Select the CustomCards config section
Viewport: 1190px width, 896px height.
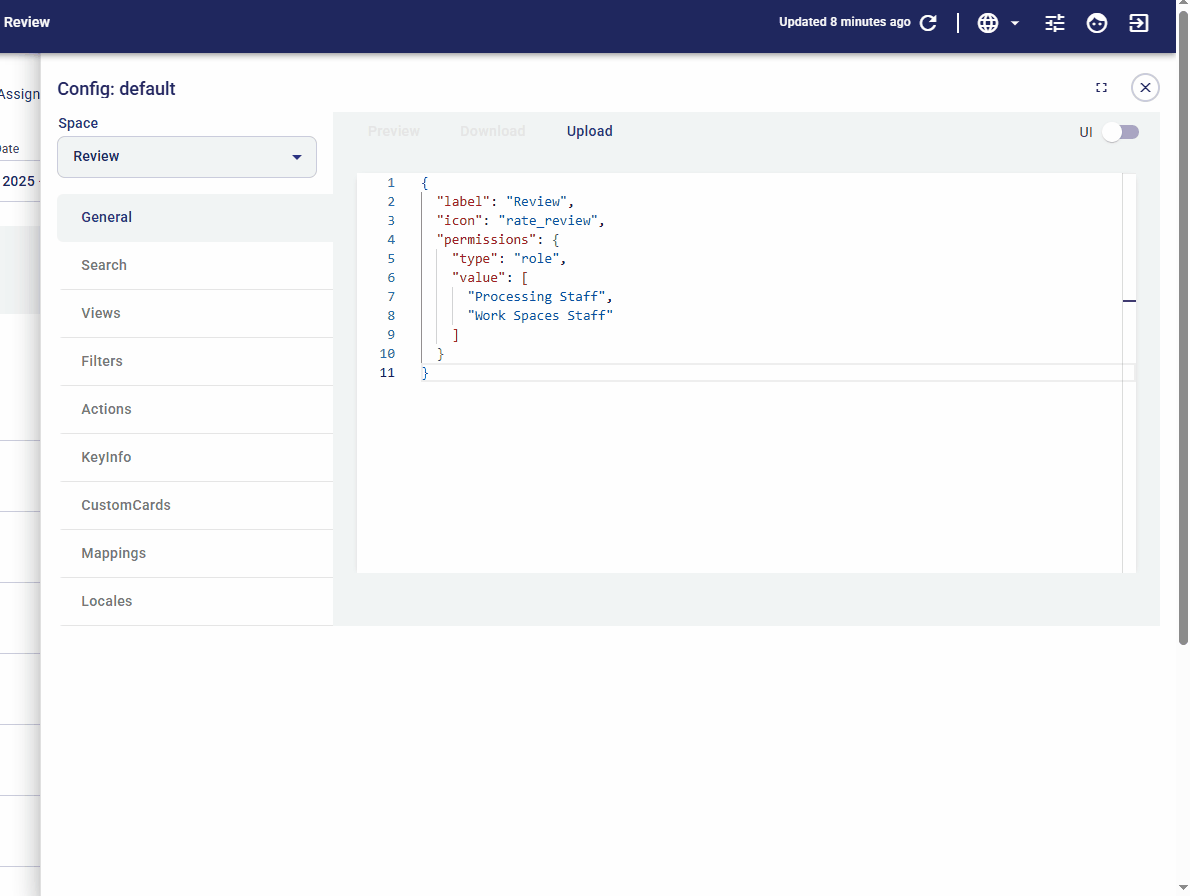(x=197, y=505)
